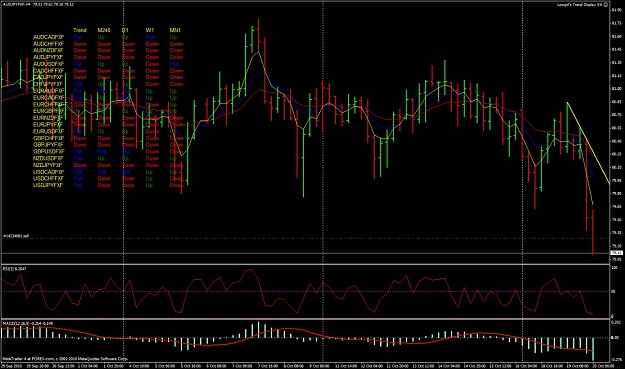The height and width of the screenshot is (369, 625).
Task: Click AUDUSDFXF's Flat value in MN1 column
Action: point(174,64)
